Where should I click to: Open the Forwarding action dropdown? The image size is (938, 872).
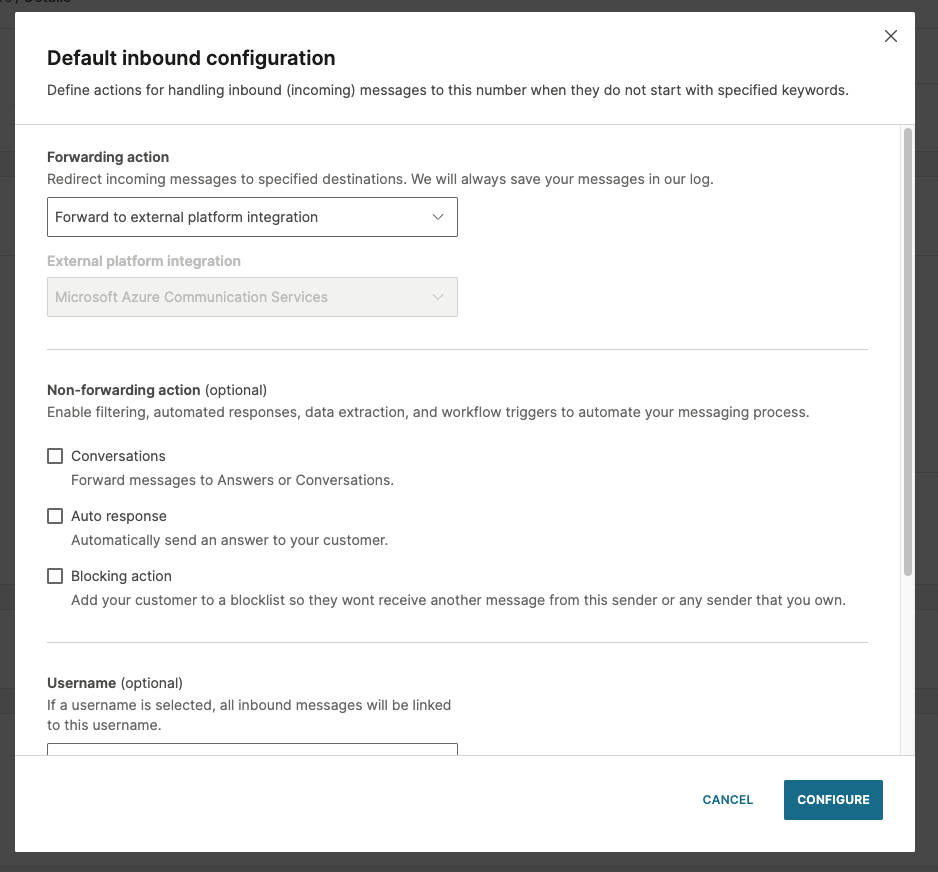tap(252, 217)
